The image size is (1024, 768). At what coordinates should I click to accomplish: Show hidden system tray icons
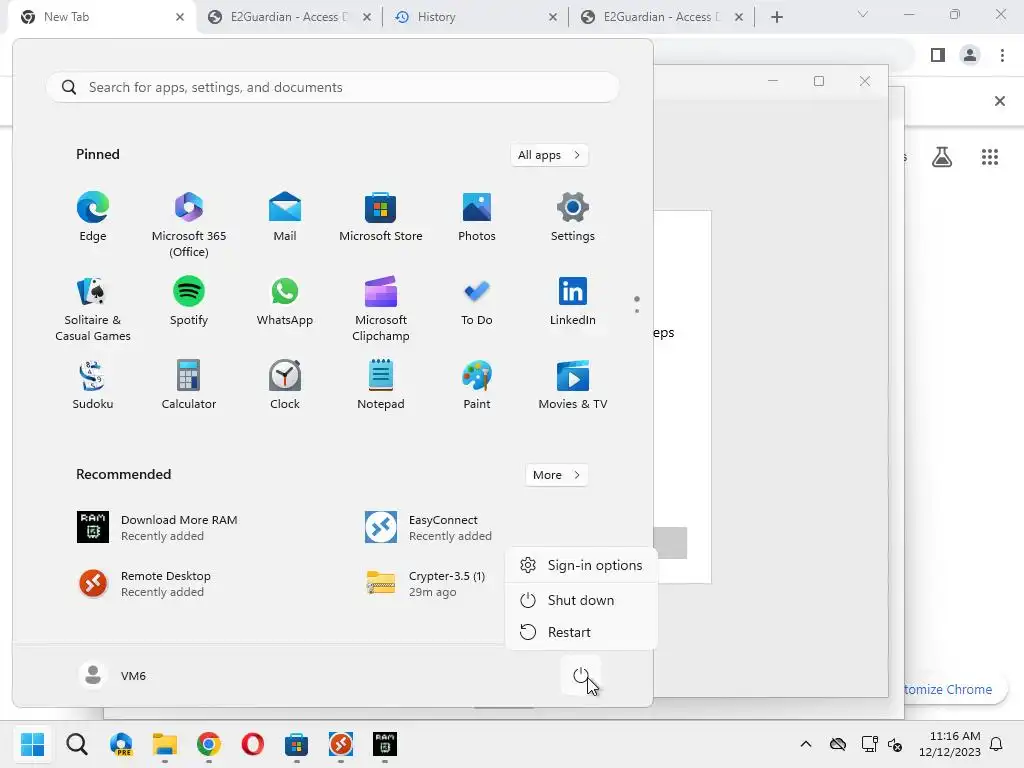point(806,744)
